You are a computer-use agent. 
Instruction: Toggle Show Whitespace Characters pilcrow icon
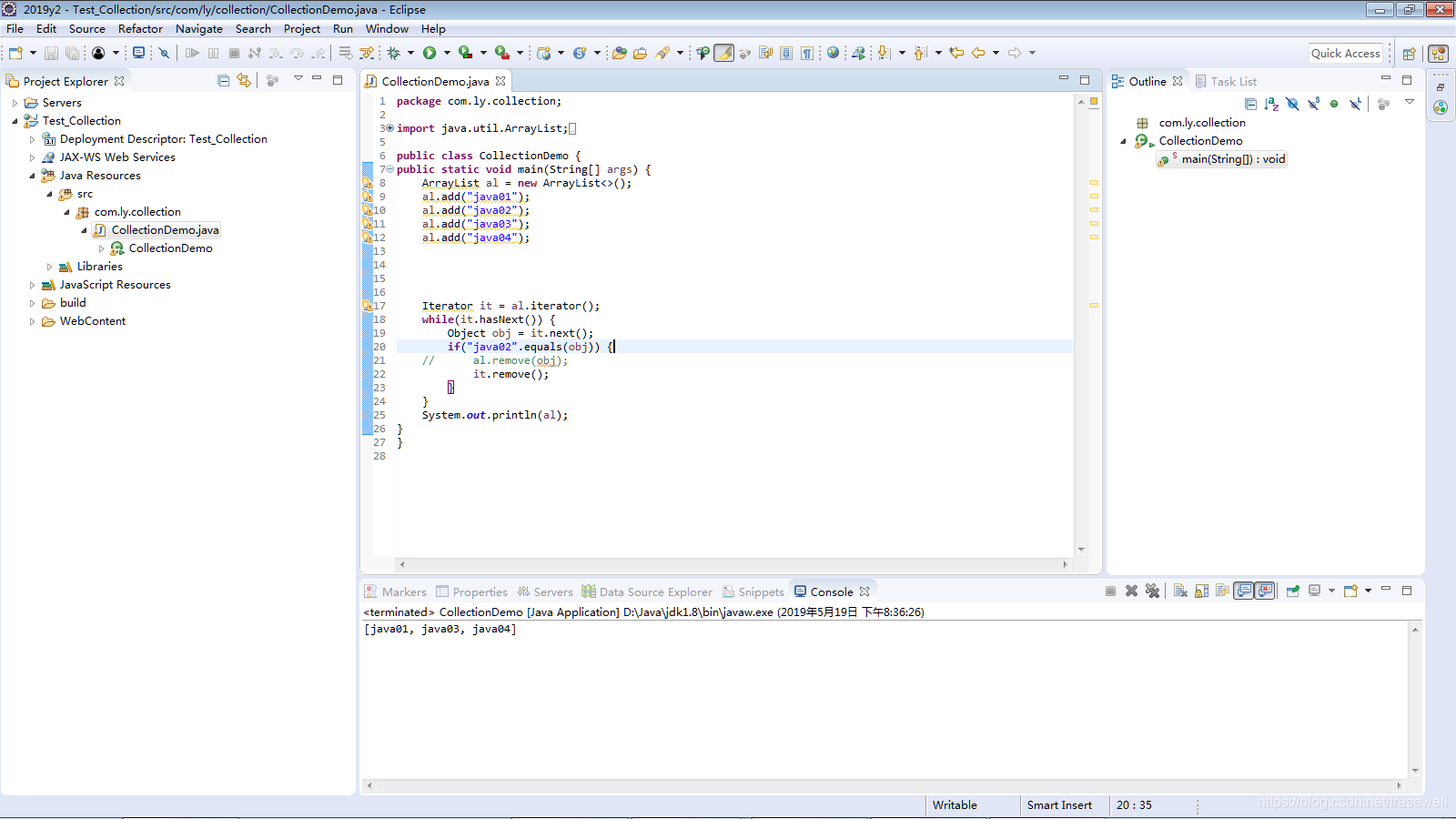807,53
